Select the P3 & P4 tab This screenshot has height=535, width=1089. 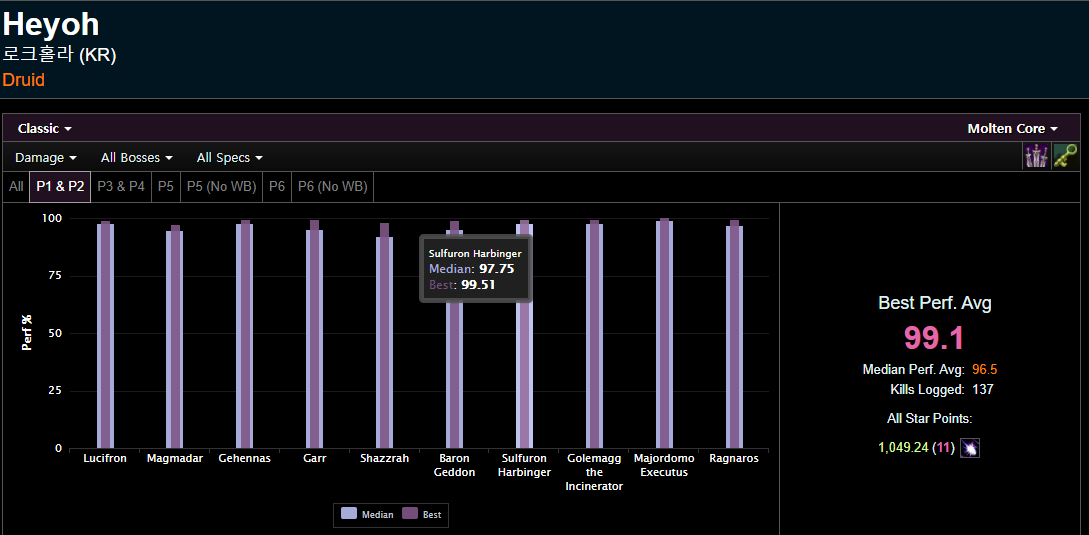tap(121, 186)
